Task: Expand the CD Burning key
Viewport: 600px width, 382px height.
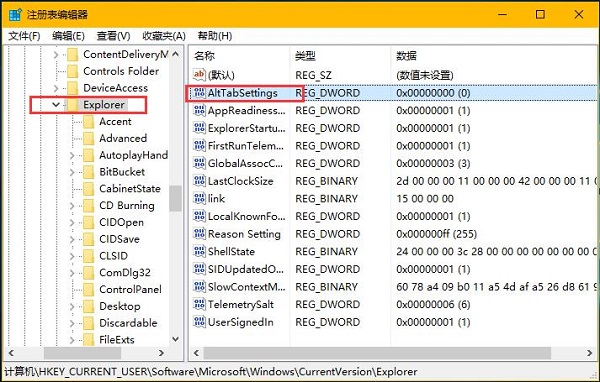Action: [72, 206]
